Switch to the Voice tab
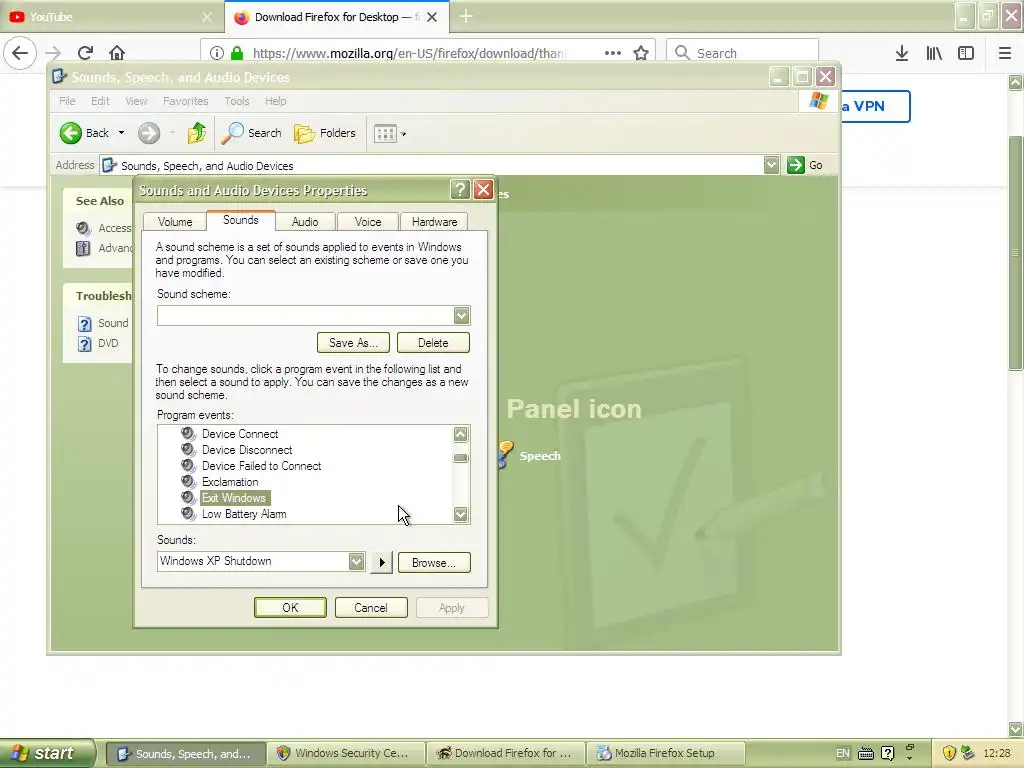The width and height of the screenshot is (1024, 768). (368, 222)
